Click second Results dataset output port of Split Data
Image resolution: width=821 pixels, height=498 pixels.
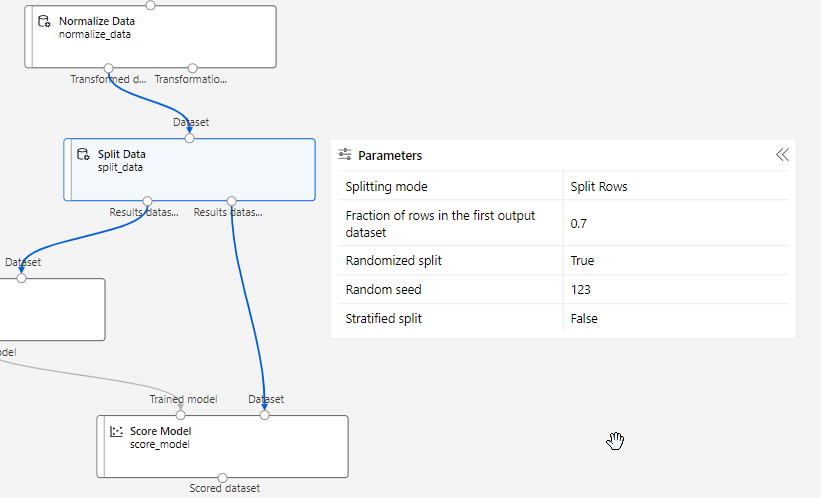(231, 201)
